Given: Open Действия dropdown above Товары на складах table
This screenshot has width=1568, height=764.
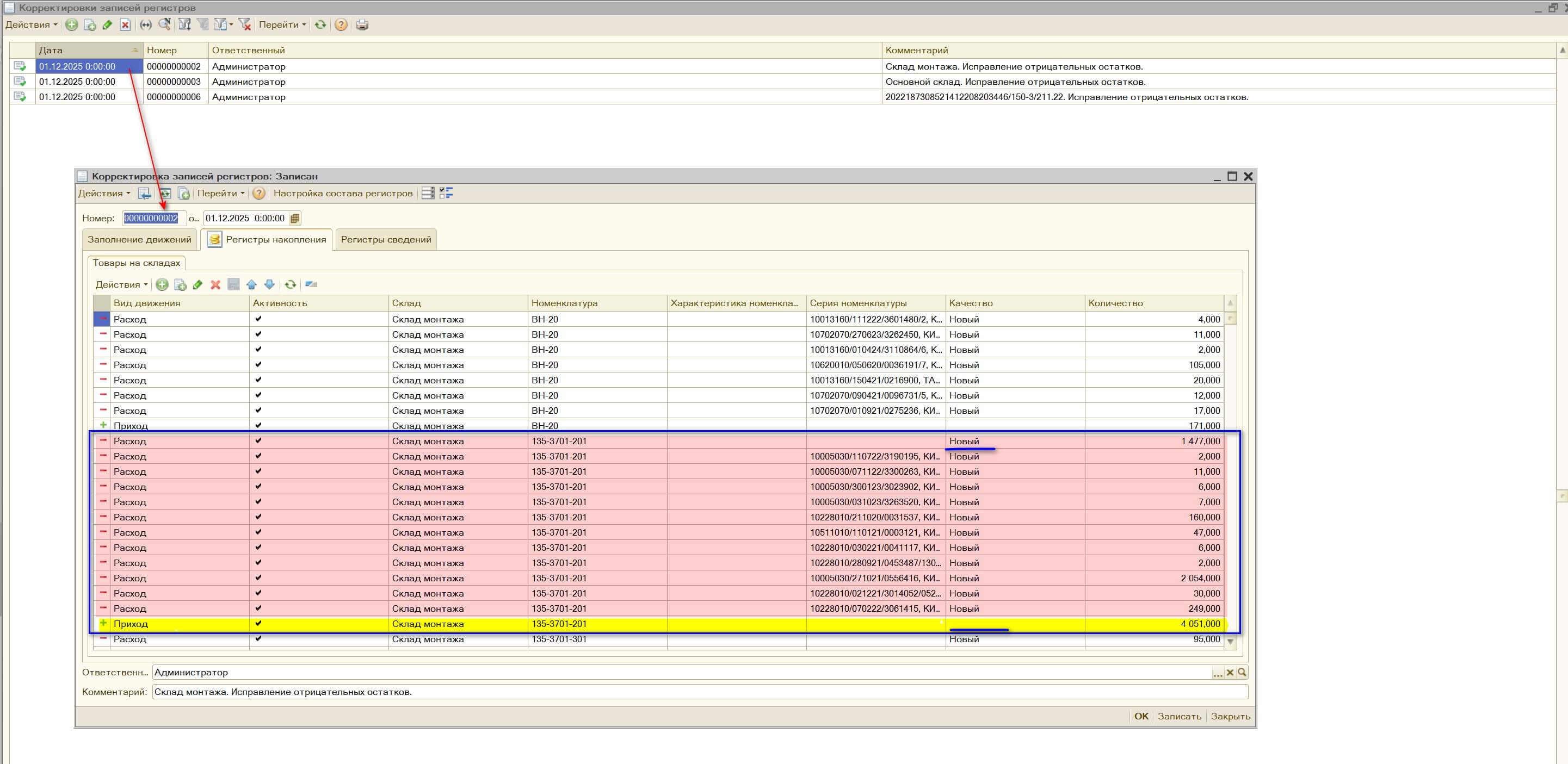Looking at the screenshot, I should 121,285.
